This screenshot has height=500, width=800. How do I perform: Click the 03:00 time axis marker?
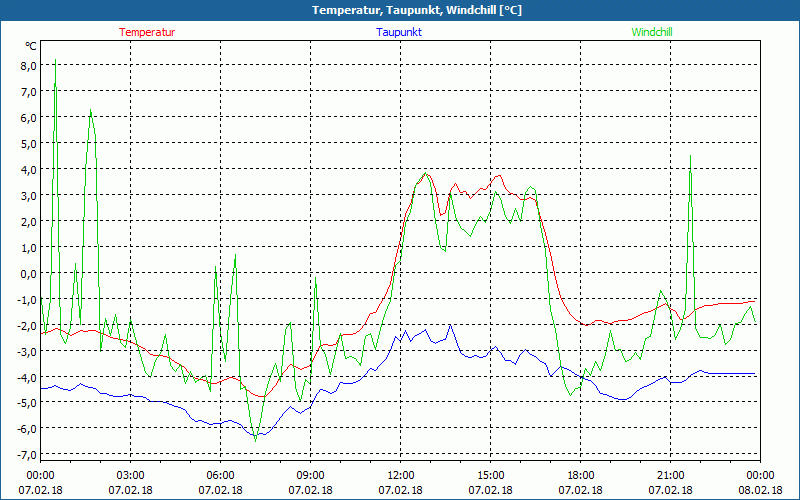(131, 475)
